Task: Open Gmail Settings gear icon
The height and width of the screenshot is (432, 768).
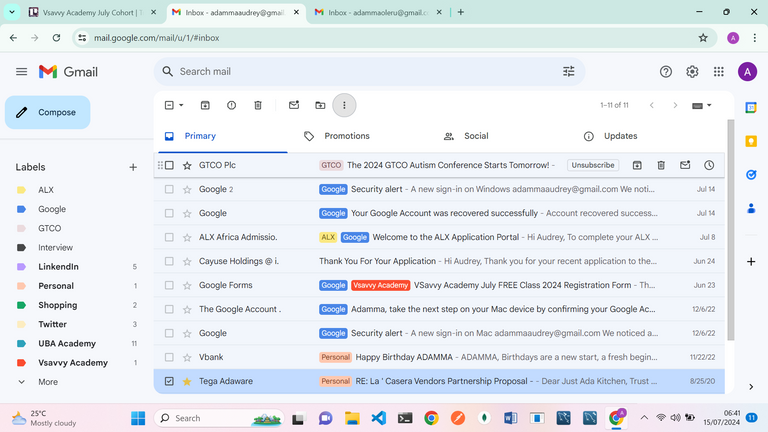Action: [692, 72]
